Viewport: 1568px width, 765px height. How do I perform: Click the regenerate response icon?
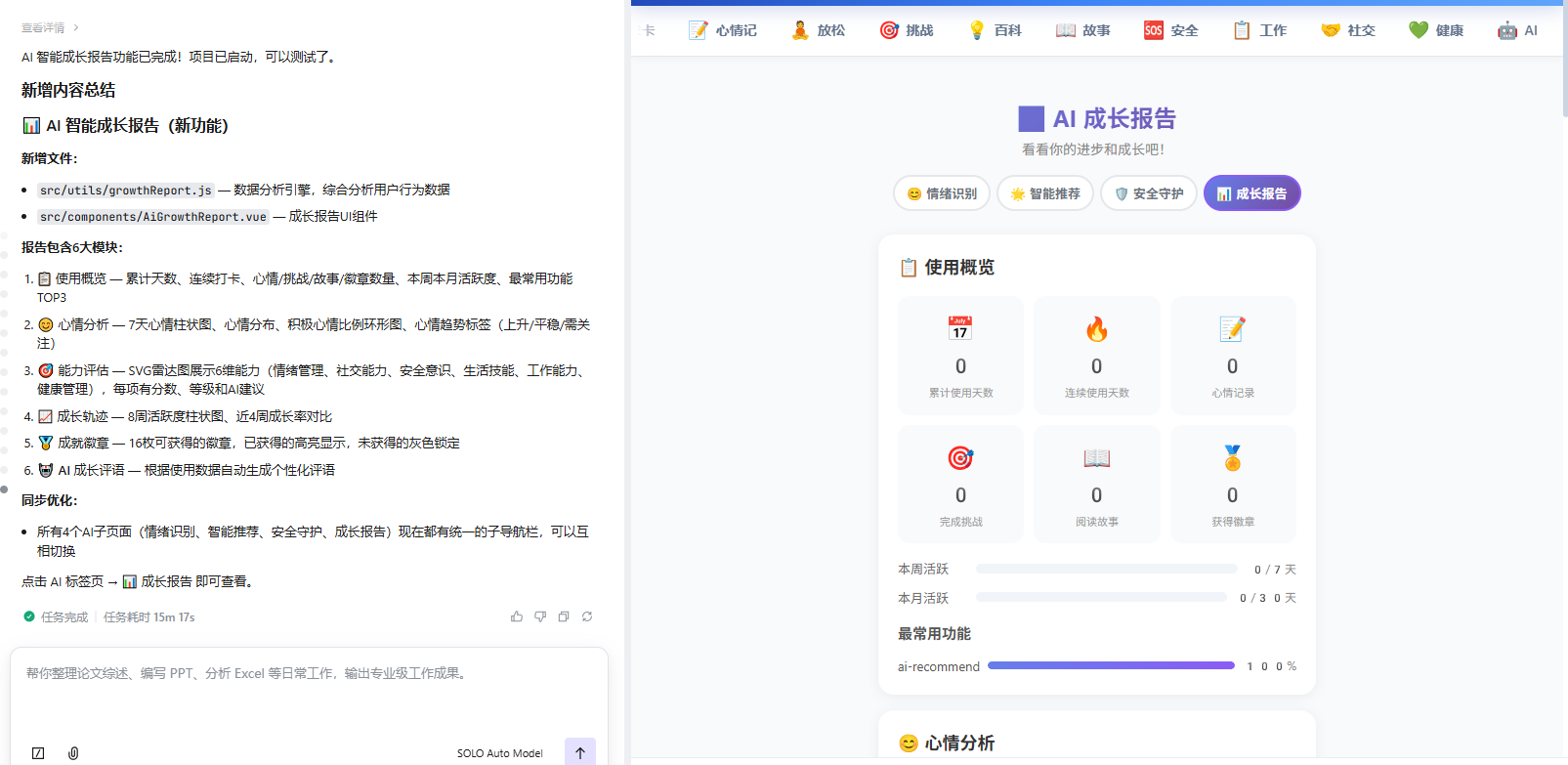(x=587, y=616)
